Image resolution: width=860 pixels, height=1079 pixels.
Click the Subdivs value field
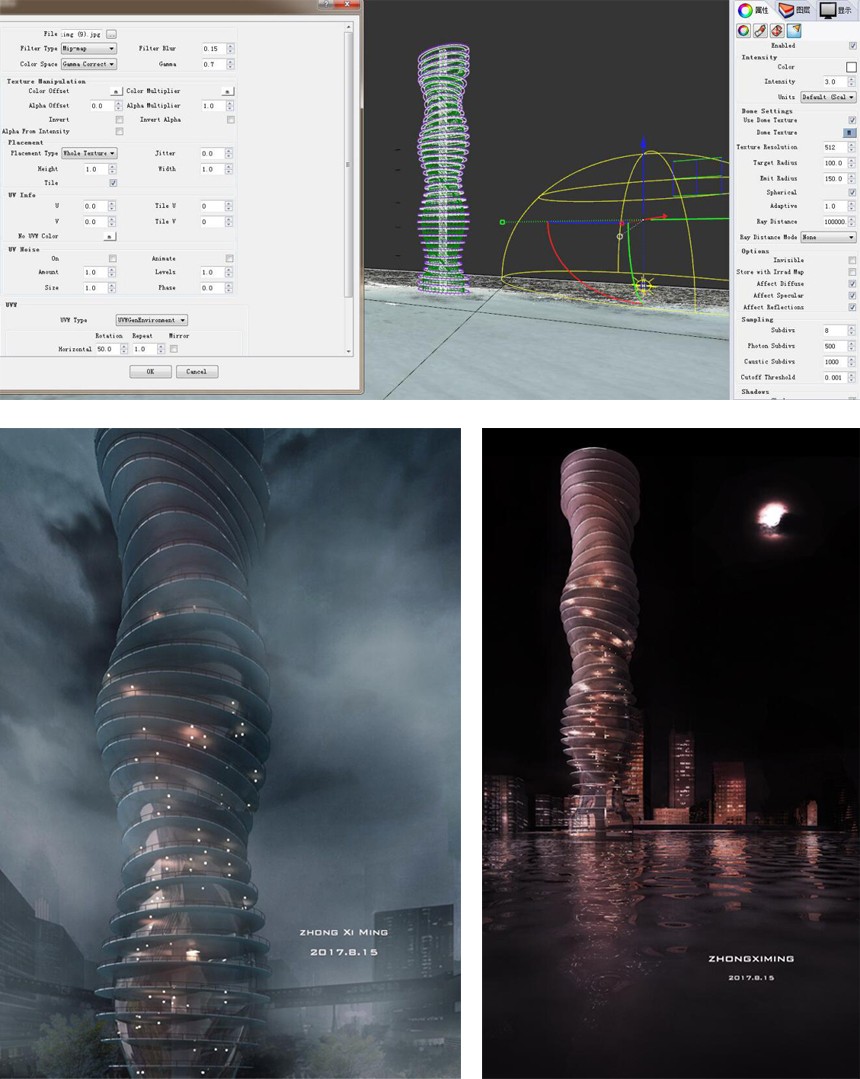[835, 330]
